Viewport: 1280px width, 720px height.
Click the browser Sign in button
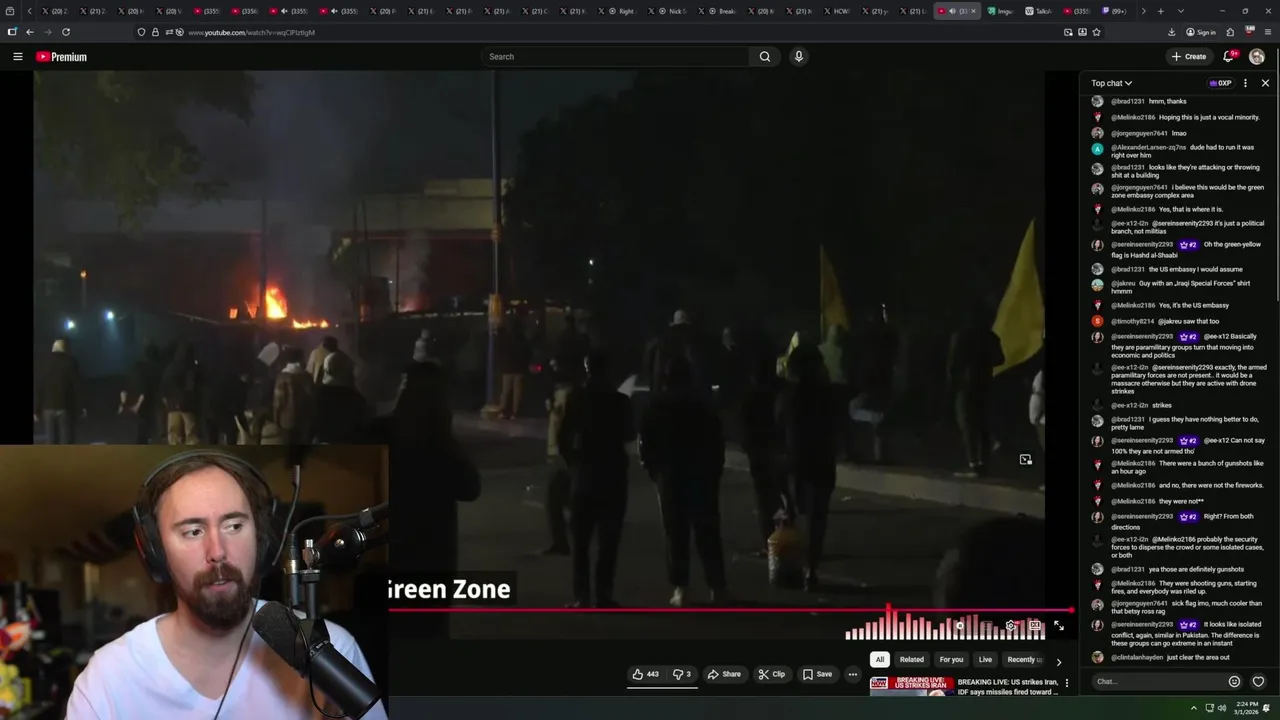pos(1201,32)
